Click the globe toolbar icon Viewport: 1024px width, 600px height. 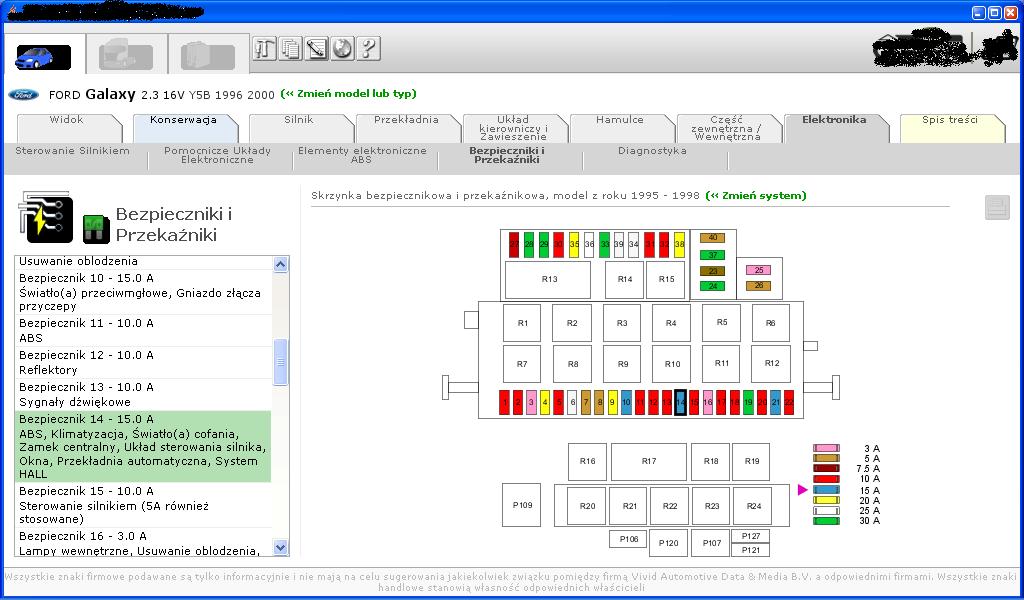pyautogui.click(x=342, y=48)
